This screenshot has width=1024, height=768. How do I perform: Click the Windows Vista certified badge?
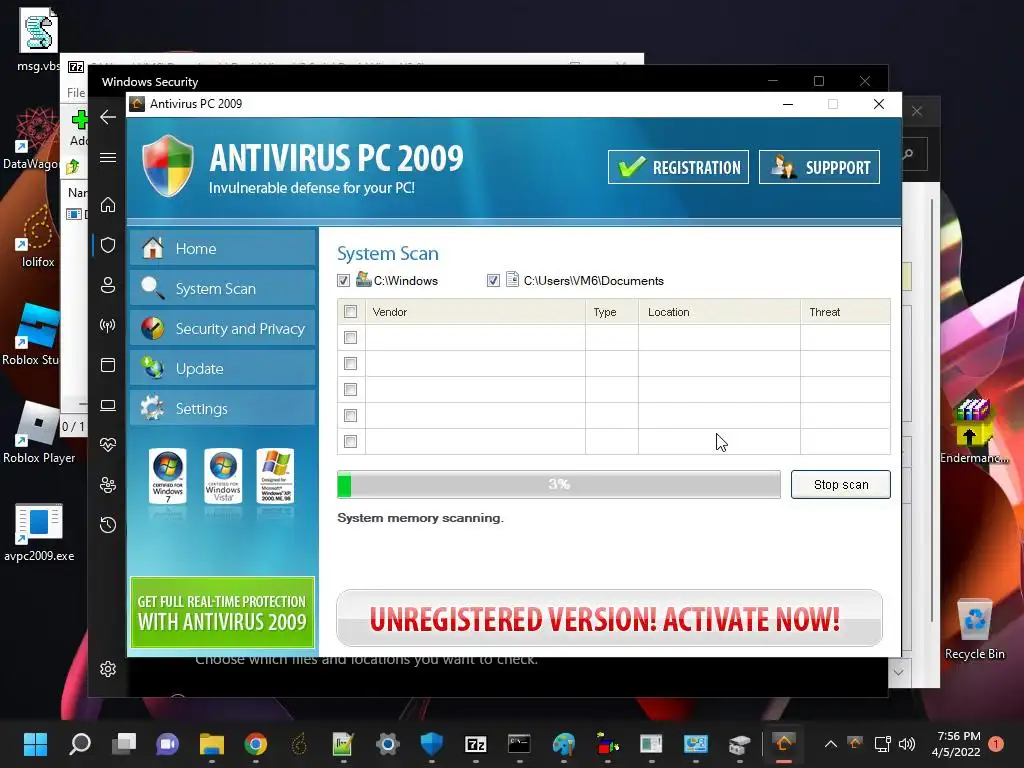pyautogui.click(x=223, y=476)
